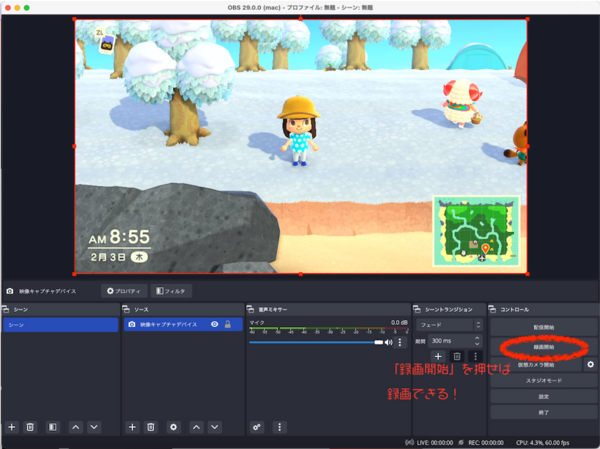Toggle スタジオモード button
The width and height of the screenshot is (600, 449).
tap(544, 381)
